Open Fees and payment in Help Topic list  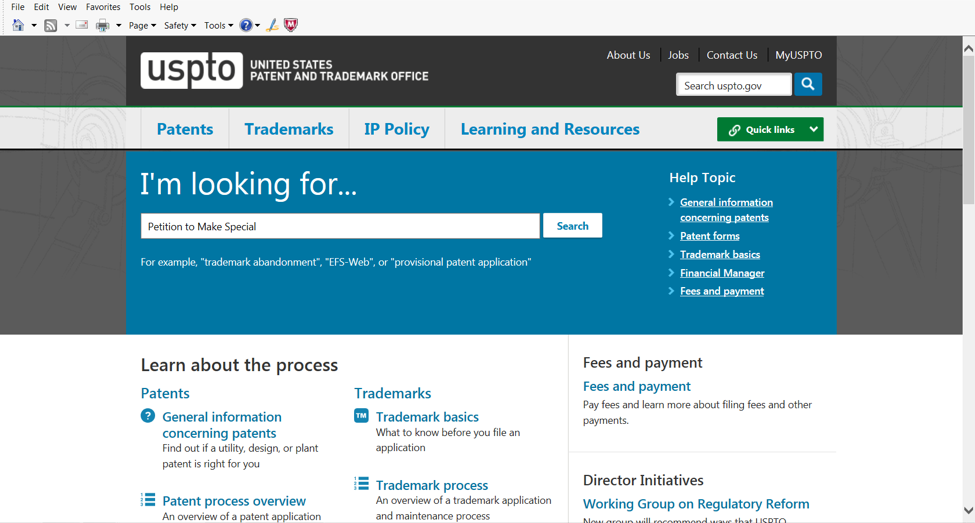pyautogui.click(x=722, y=291)
